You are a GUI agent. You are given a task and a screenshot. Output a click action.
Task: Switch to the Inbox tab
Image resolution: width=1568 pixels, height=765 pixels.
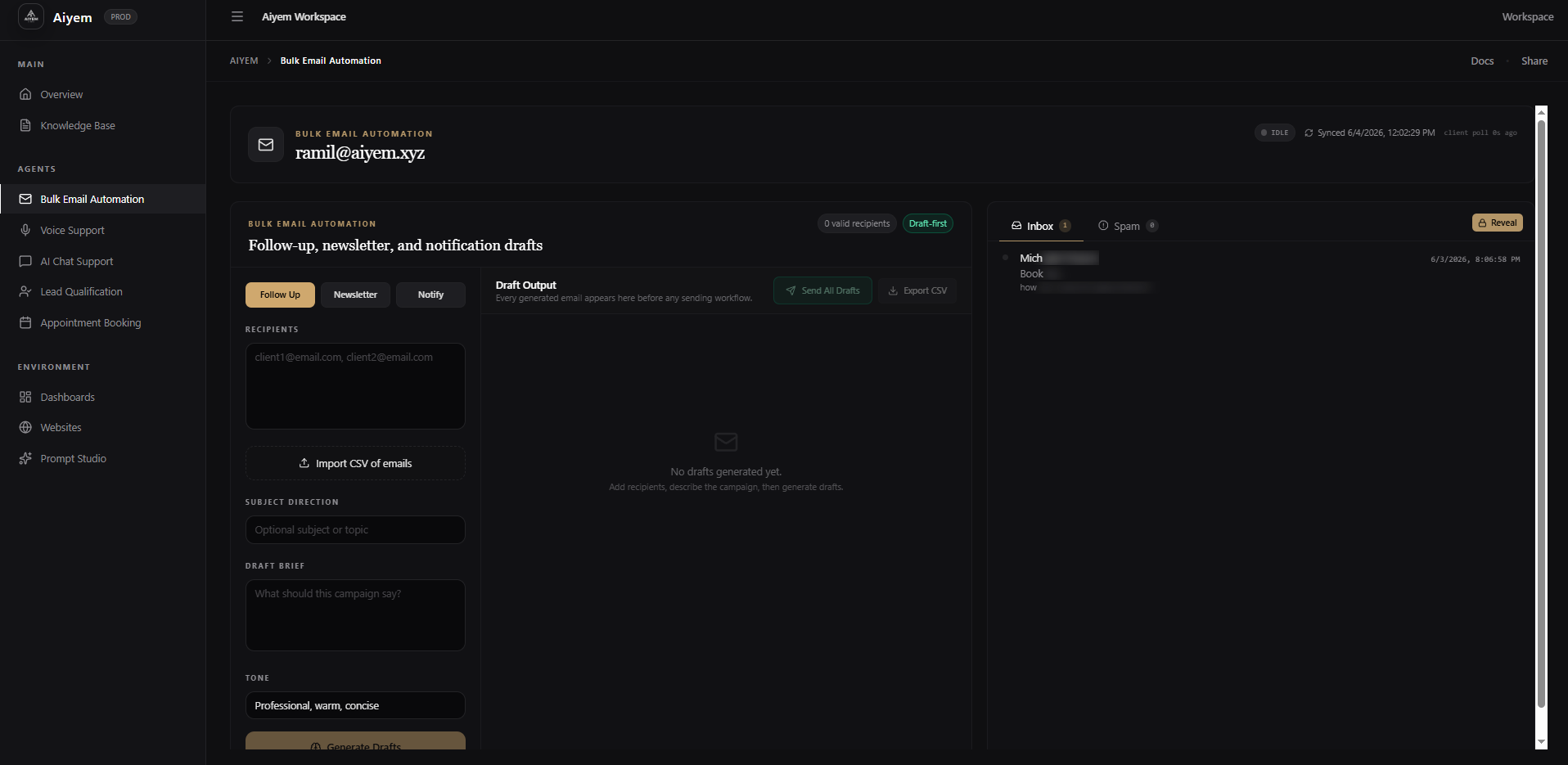pos(1041,226)
